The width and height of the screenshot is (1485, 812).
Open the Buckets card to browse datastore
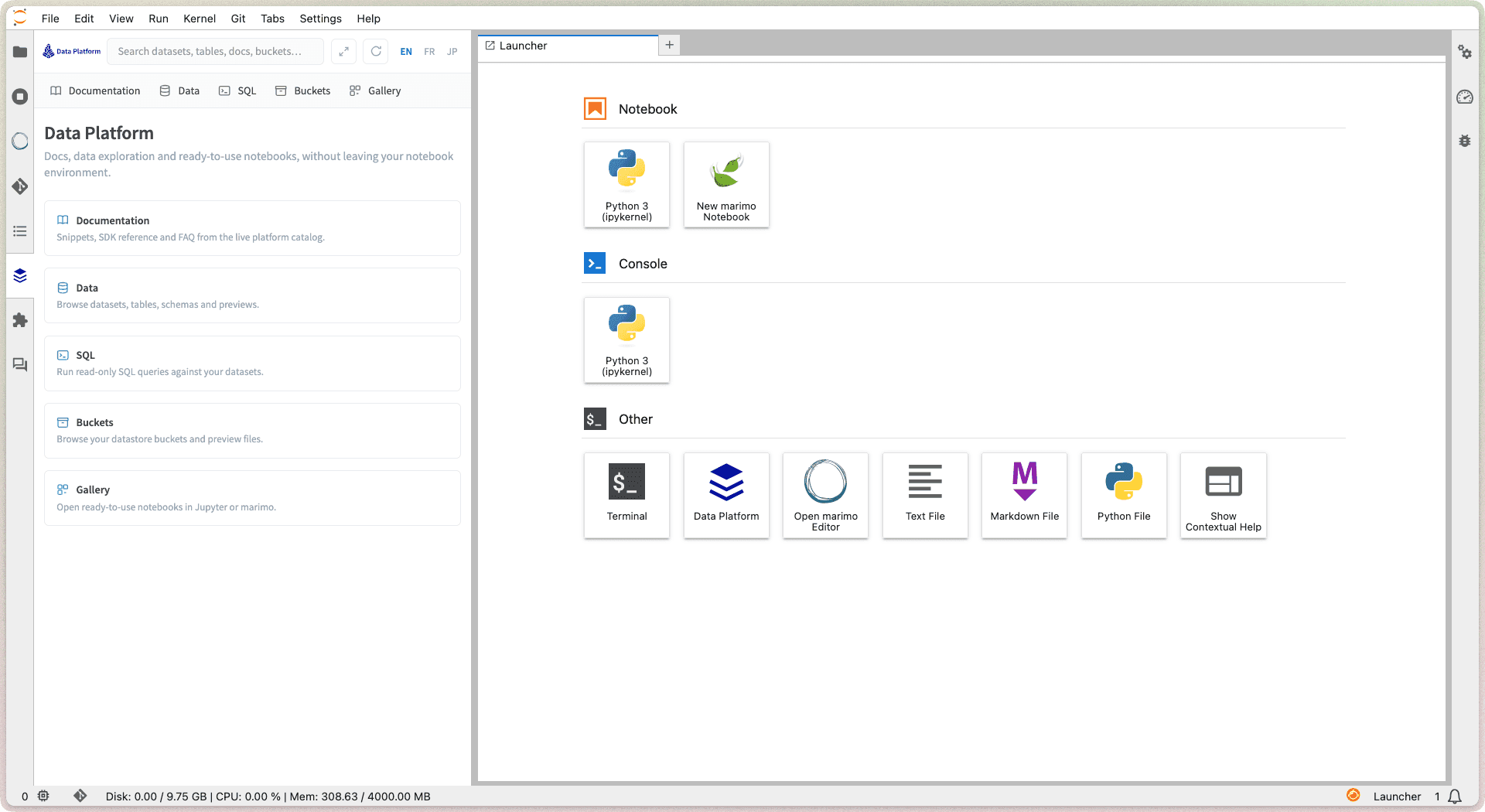(x=252, y=431)
